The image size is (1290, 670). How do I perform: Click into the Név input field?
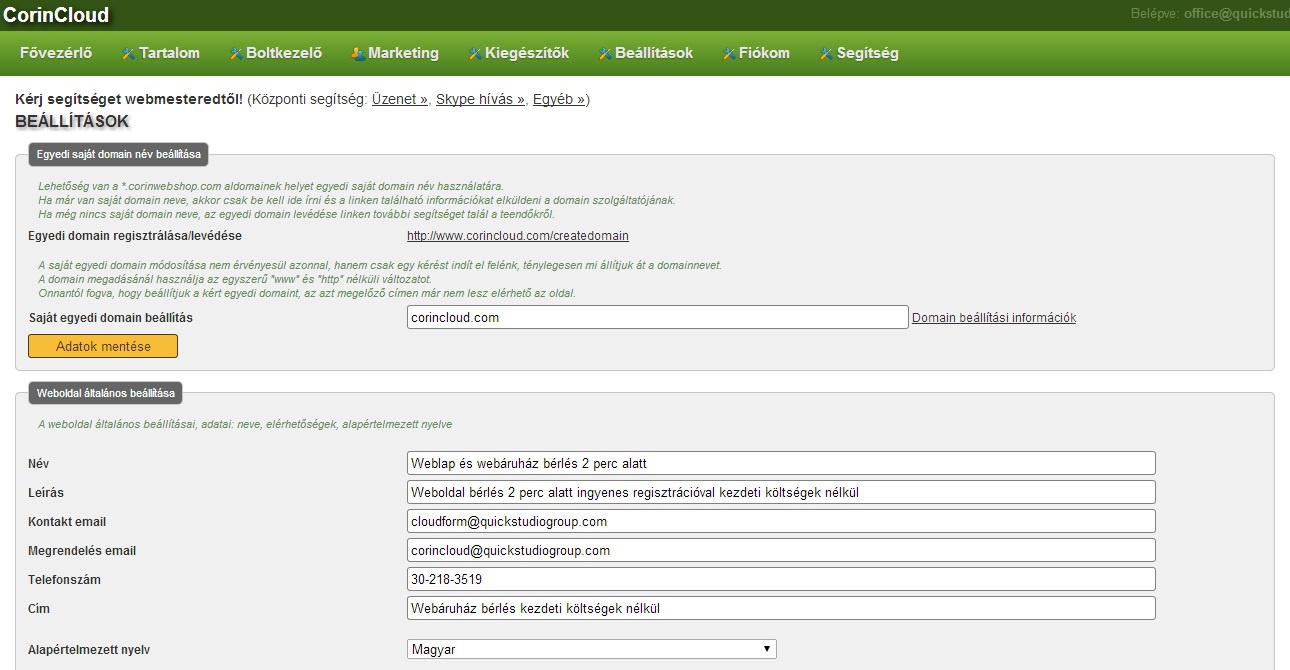(781, 463)
